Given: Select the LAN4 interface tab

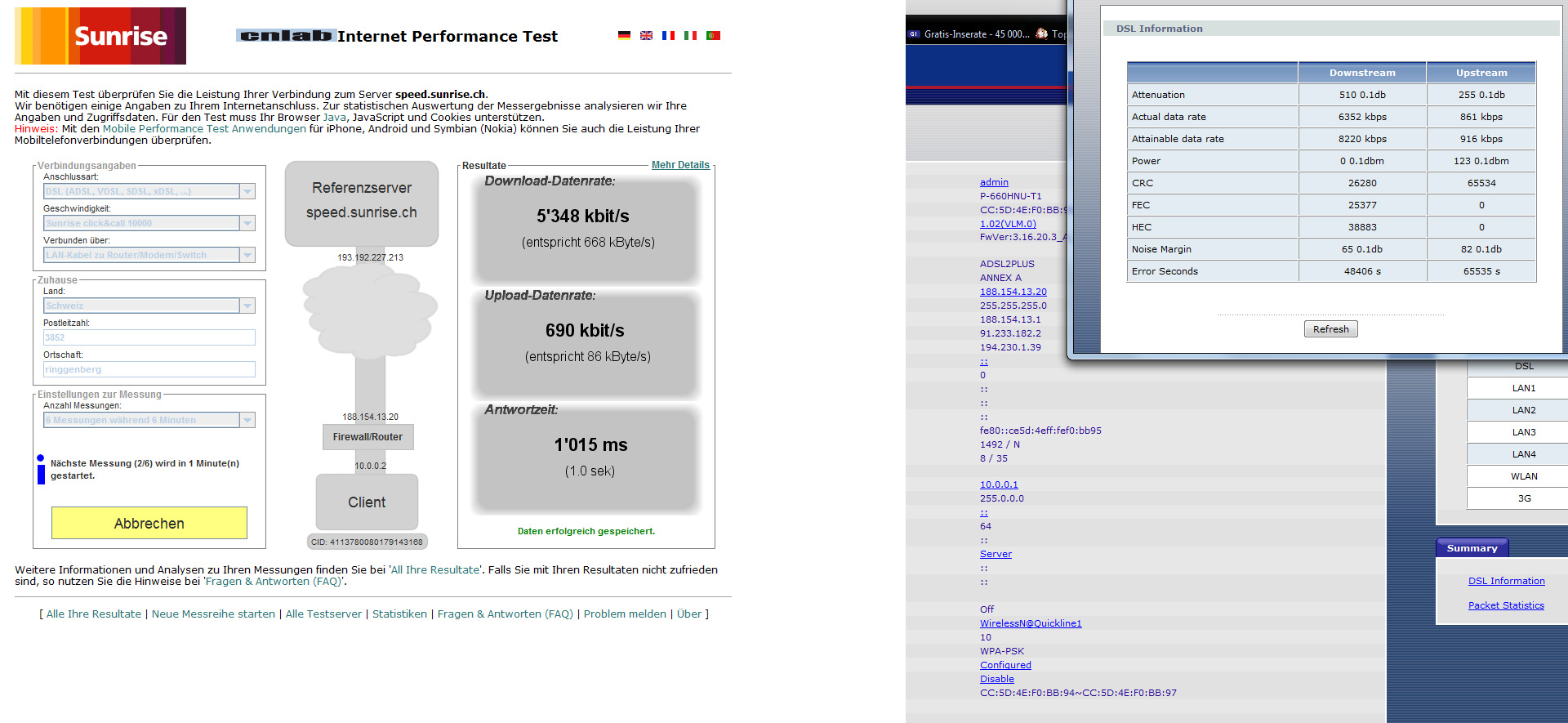Looking at the screenshot, I should 1517,454.
